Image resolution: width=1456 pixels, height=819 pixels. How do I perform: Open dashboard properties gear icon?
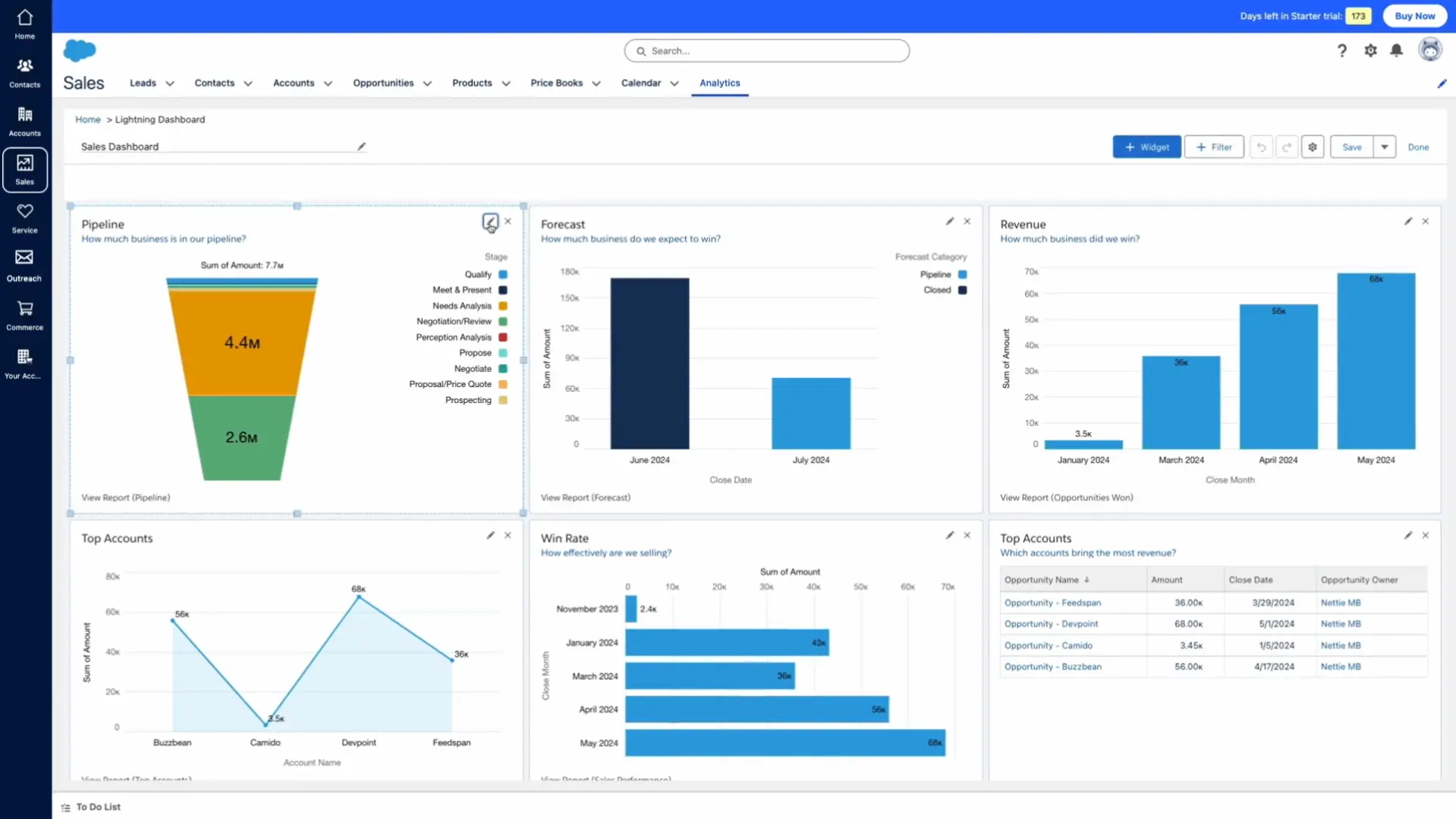click(1312, 147)
